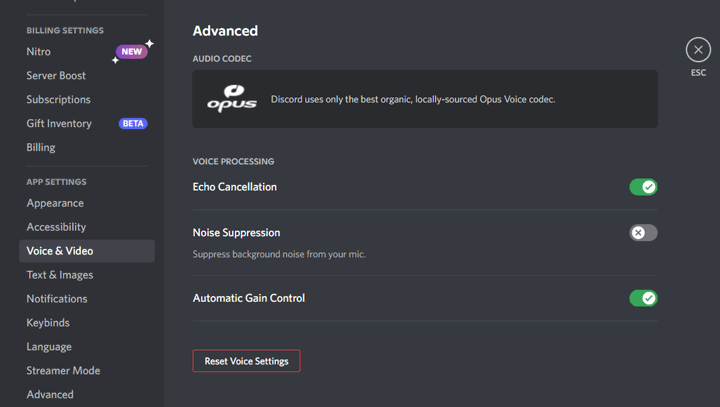Select Text & Images settings
This screenshot has width=720, height=407.
click(x=60, y=275)
